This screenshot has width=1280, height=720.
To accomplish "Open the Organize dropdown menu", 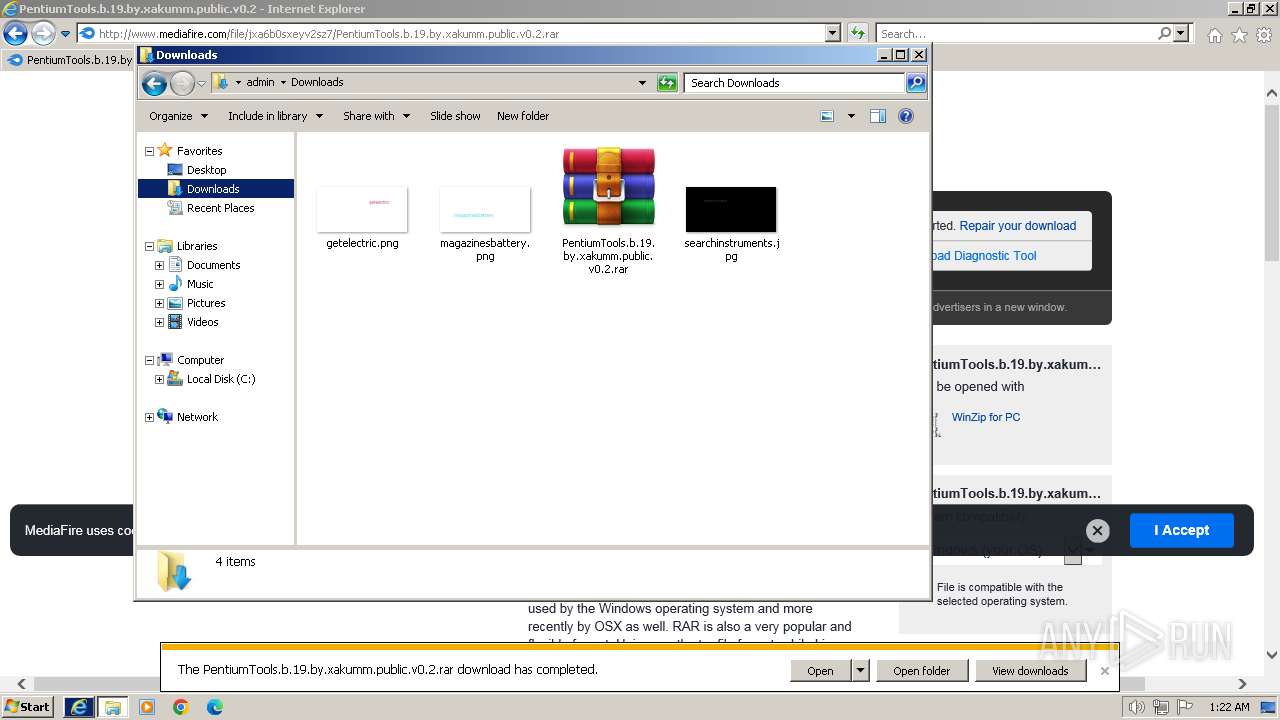I will [179, 116].
